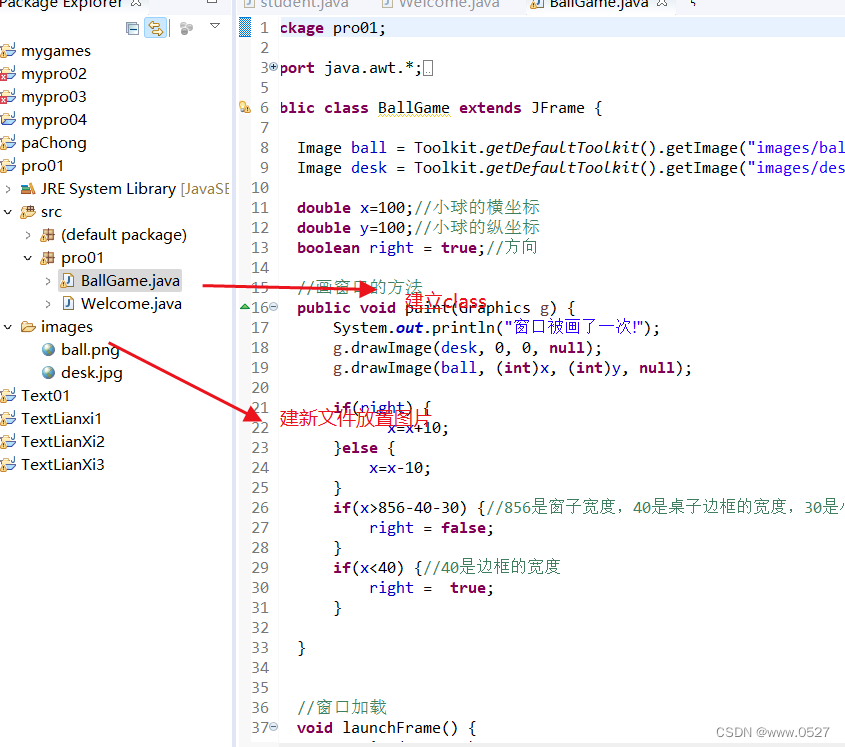Click line number 1 in the gutter
845x747 pixels.
click(x=264, y=28)
